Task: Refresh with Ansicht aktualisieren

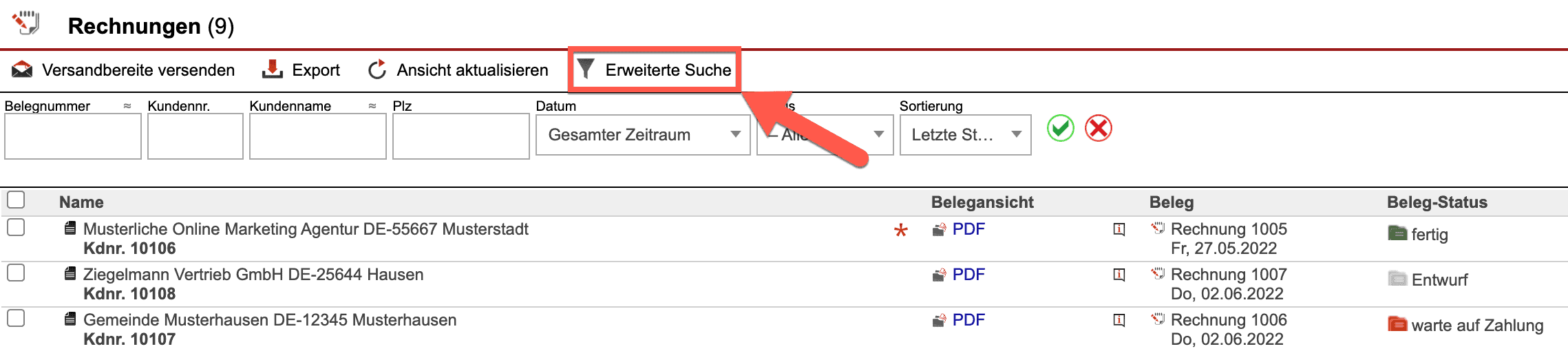Action: (458, 70)
